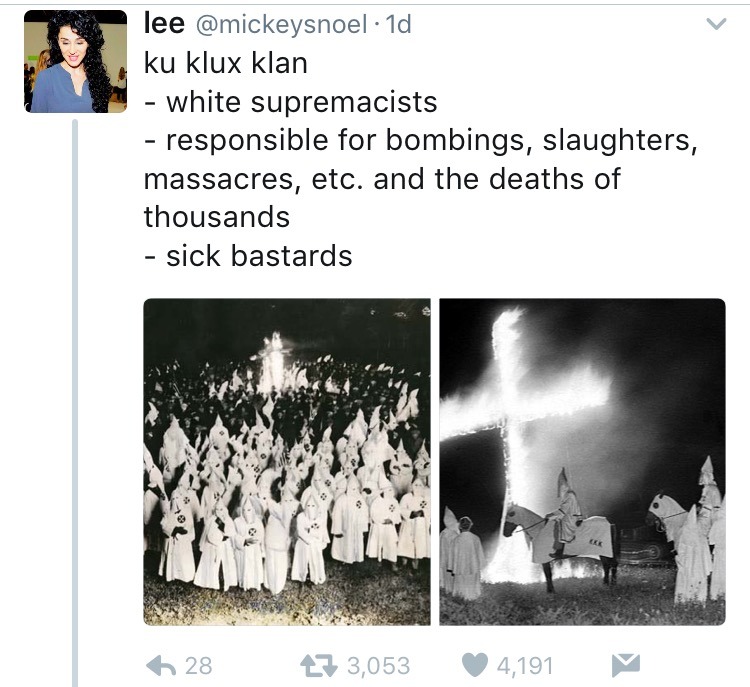
Task: Click the '- sick bastards' text line
Action: pyautogui.click(x=248, y=255)
